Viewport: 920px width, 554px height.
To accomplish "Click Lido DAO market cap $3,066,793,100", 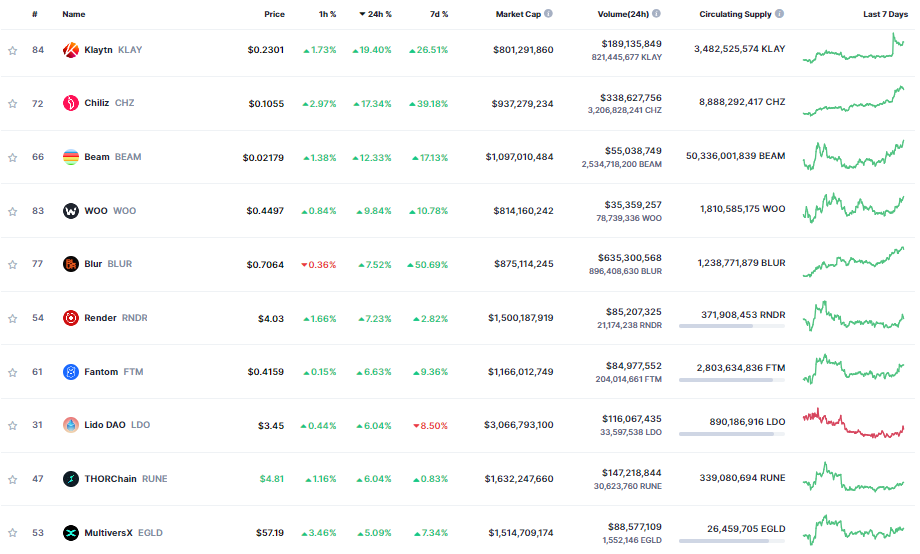I will (x=519, y=425).
